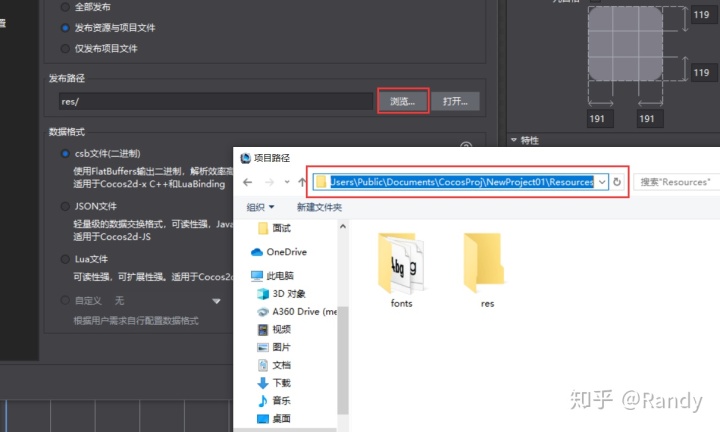The width and height of the screenshot is (720, 432).
Task: Open 桌面 in navigation pane
Action: pyautogui.click(x=274, y=418)
